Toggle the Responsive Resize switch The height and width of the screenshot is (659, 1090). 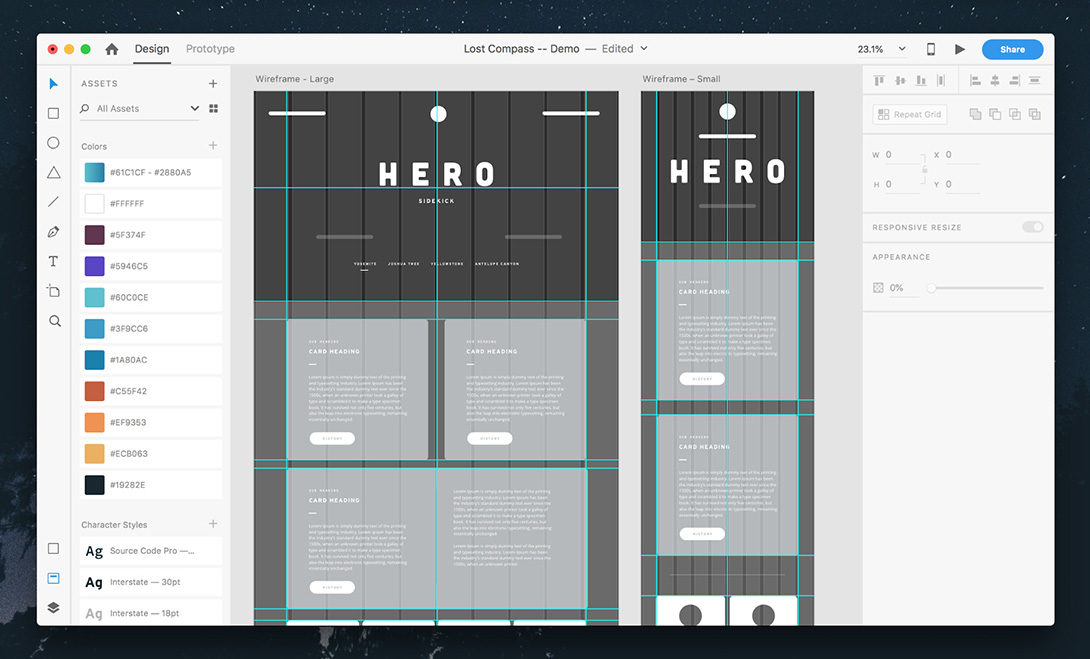1032,227
